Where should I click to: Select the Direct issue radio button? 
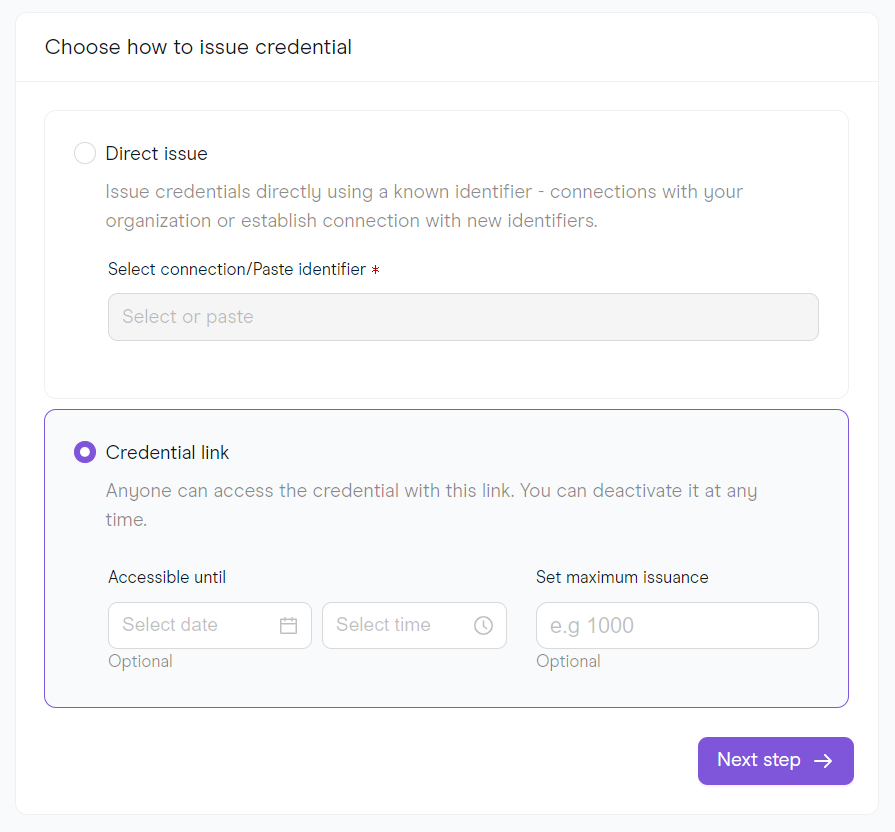[85, 154]
